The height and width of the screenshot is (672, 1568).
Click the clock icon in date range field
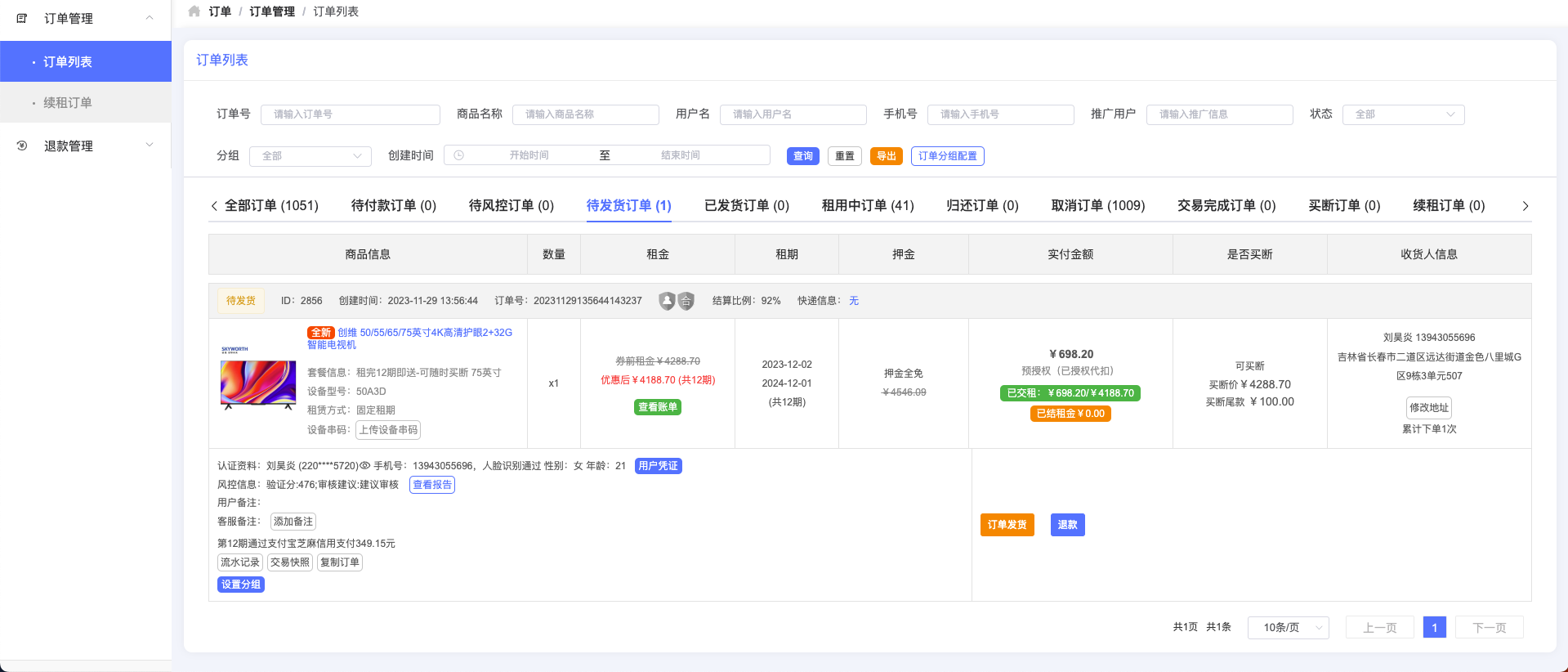459,155
